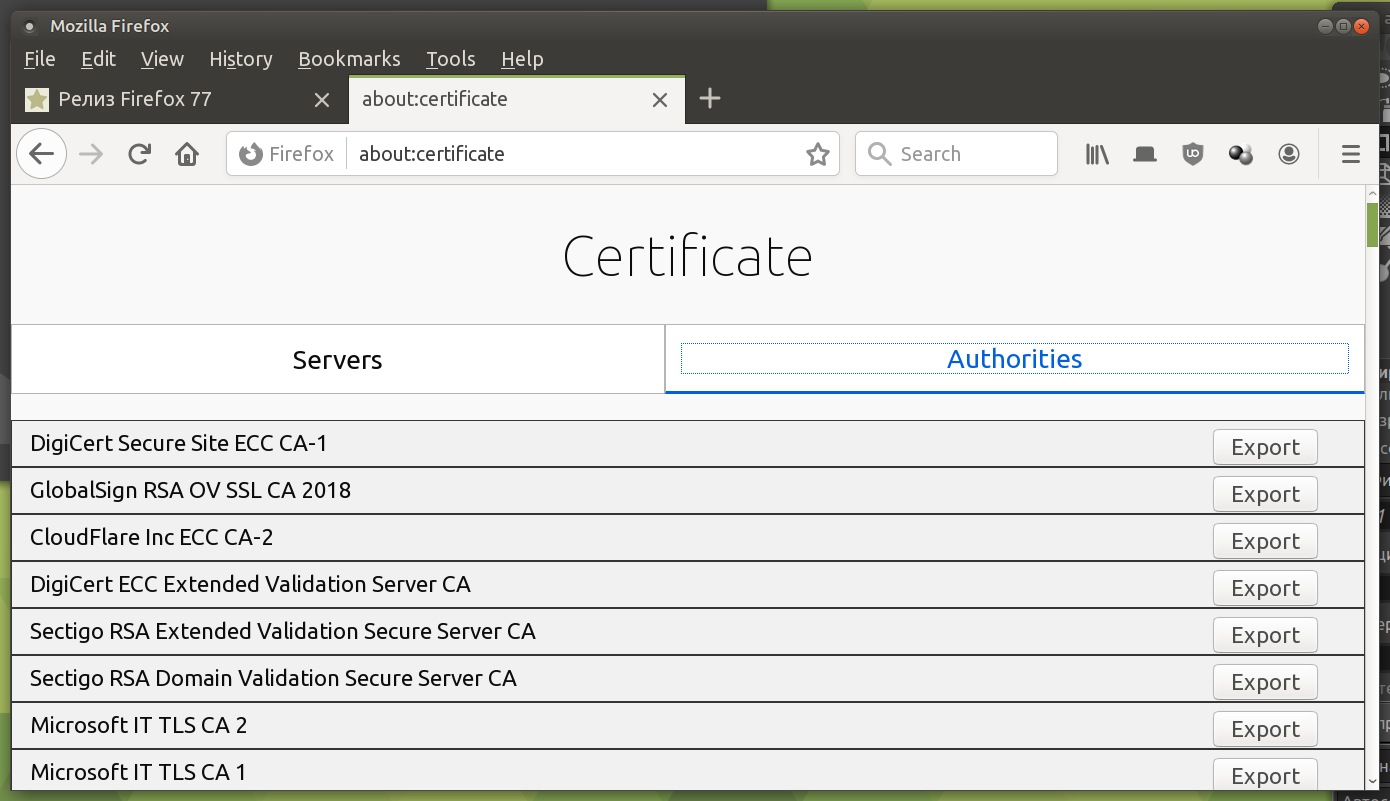Click the hat-shaped extension icon
Screen dimensions: 1390x801
pos(1145,154)
